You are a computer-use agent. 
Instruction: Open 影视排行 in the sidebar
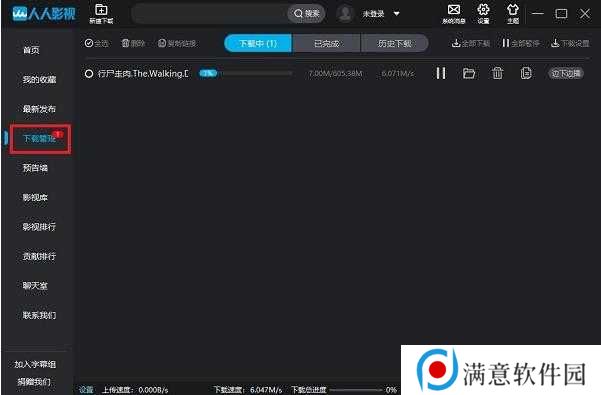39,227
